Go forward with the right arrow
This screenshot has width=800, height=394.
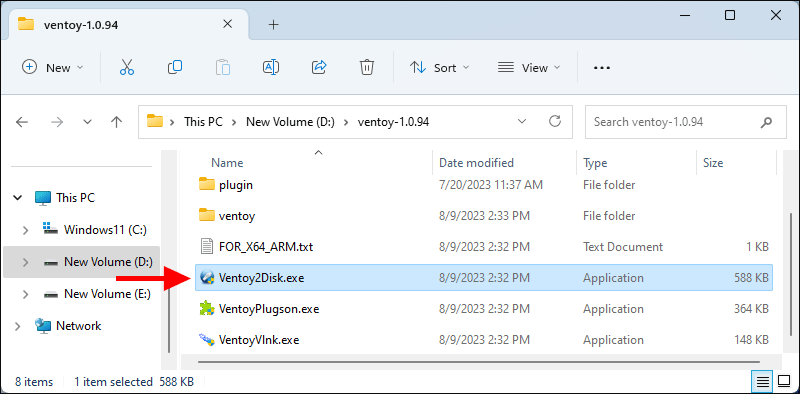click(56, 122)
